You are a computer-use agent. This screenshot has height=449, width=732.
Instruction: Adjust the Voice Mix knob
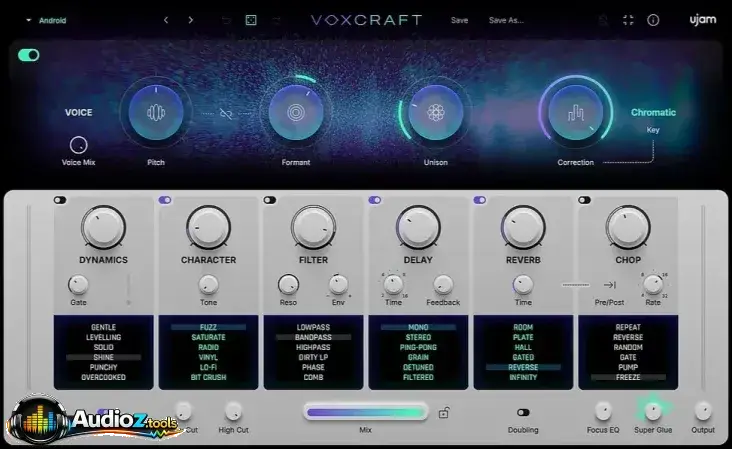[x=78, y=145]
